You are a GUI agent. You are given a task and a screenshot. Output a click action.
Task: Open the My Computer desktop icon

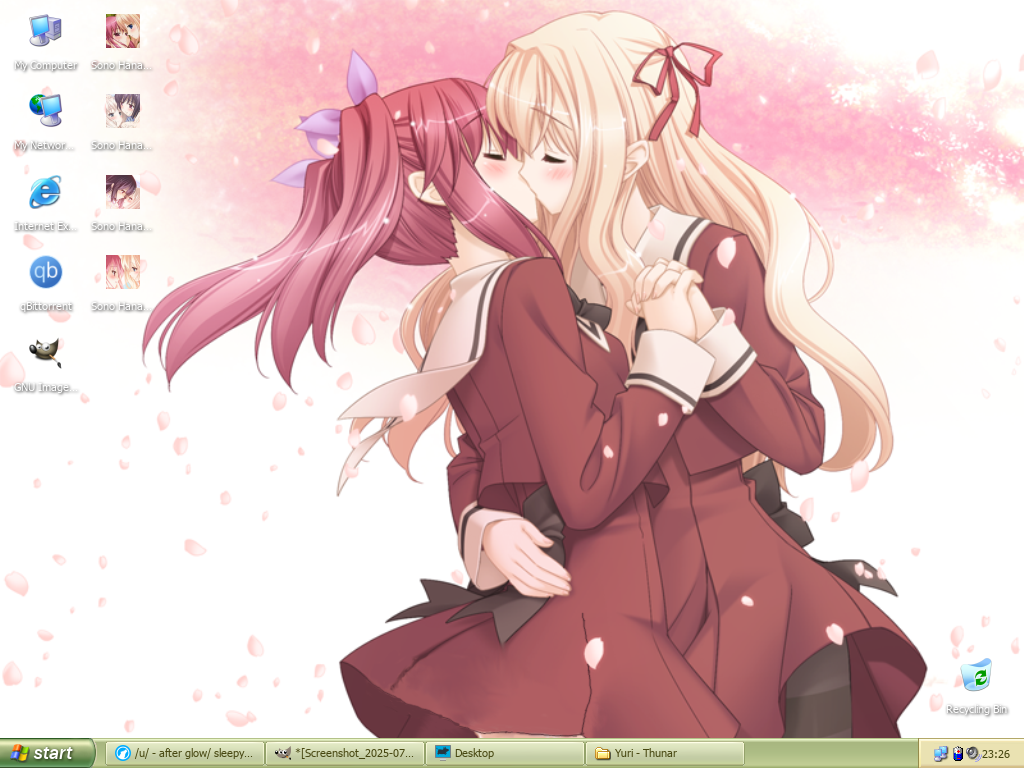[x=46, y=42]
